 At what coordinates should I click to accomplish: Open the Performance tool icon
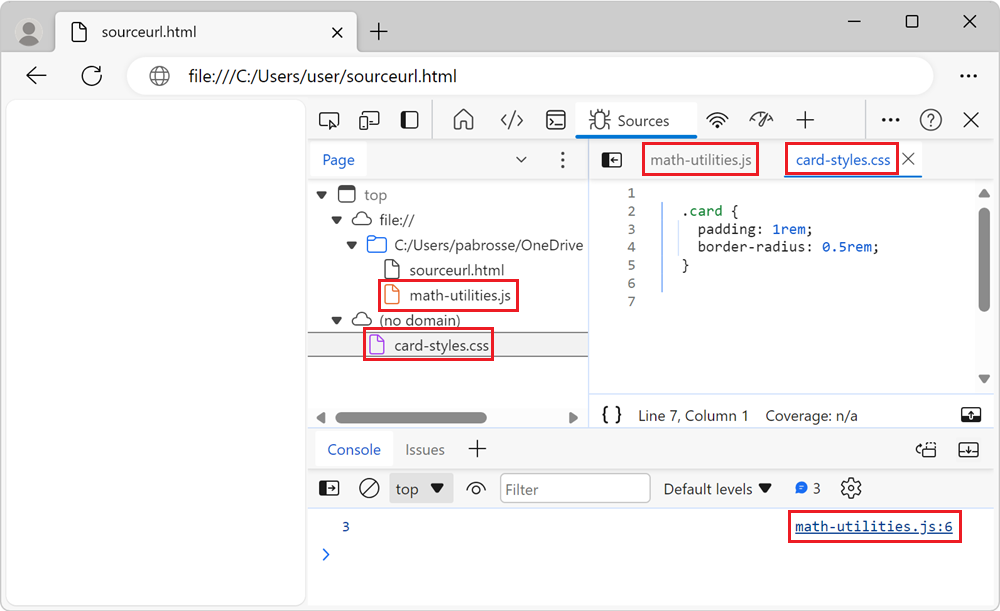[x=761, y=120]
